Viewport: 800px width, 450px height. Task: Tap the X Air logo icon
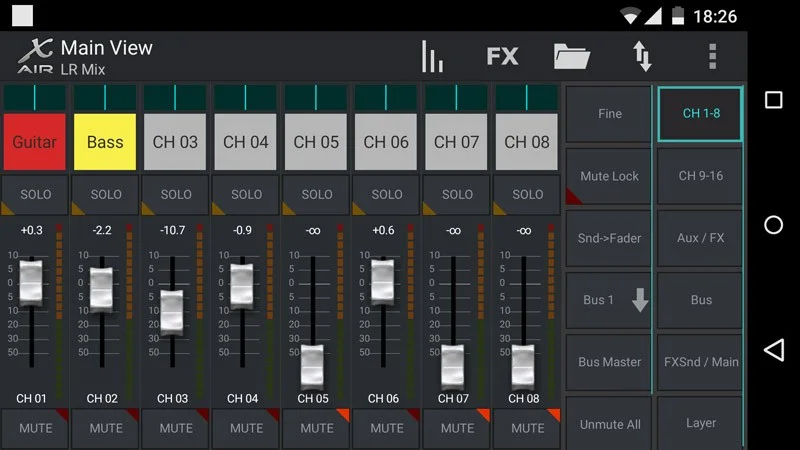pyautogui.click(x=34, y=56)
